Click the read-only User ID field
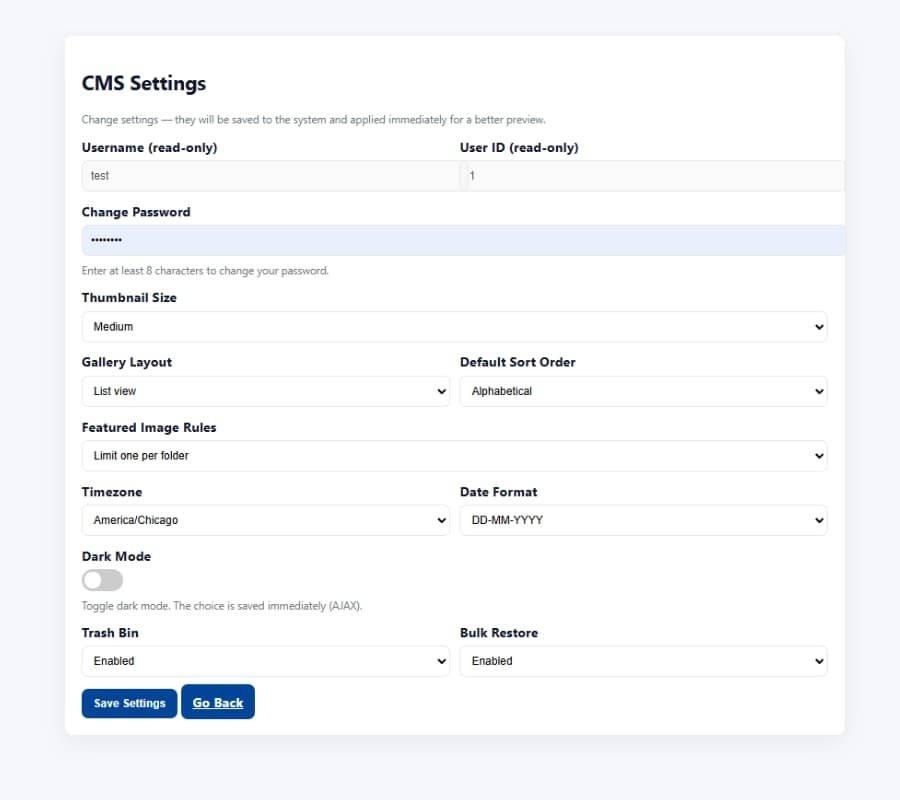 click(x=652, y=176)
